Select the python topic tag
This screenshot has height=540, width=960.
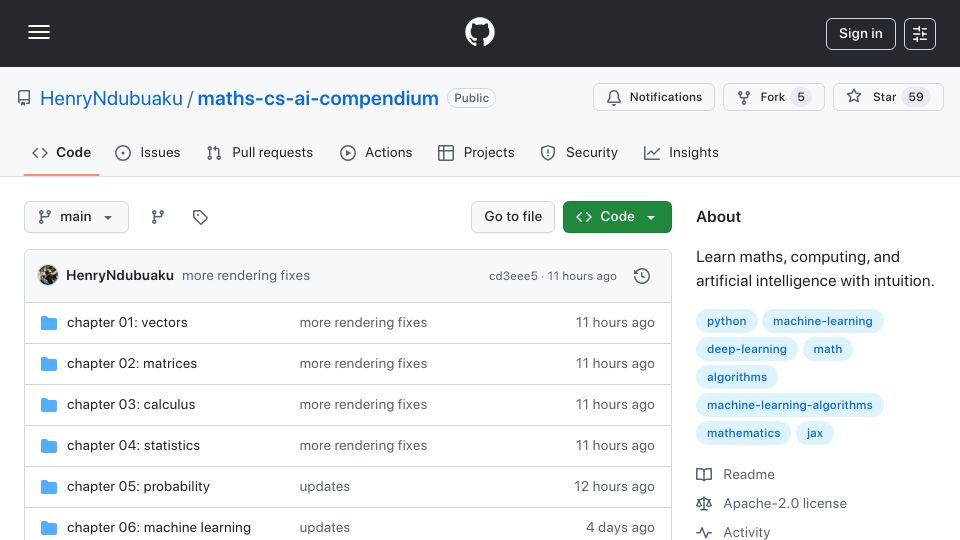coord(727,321)
